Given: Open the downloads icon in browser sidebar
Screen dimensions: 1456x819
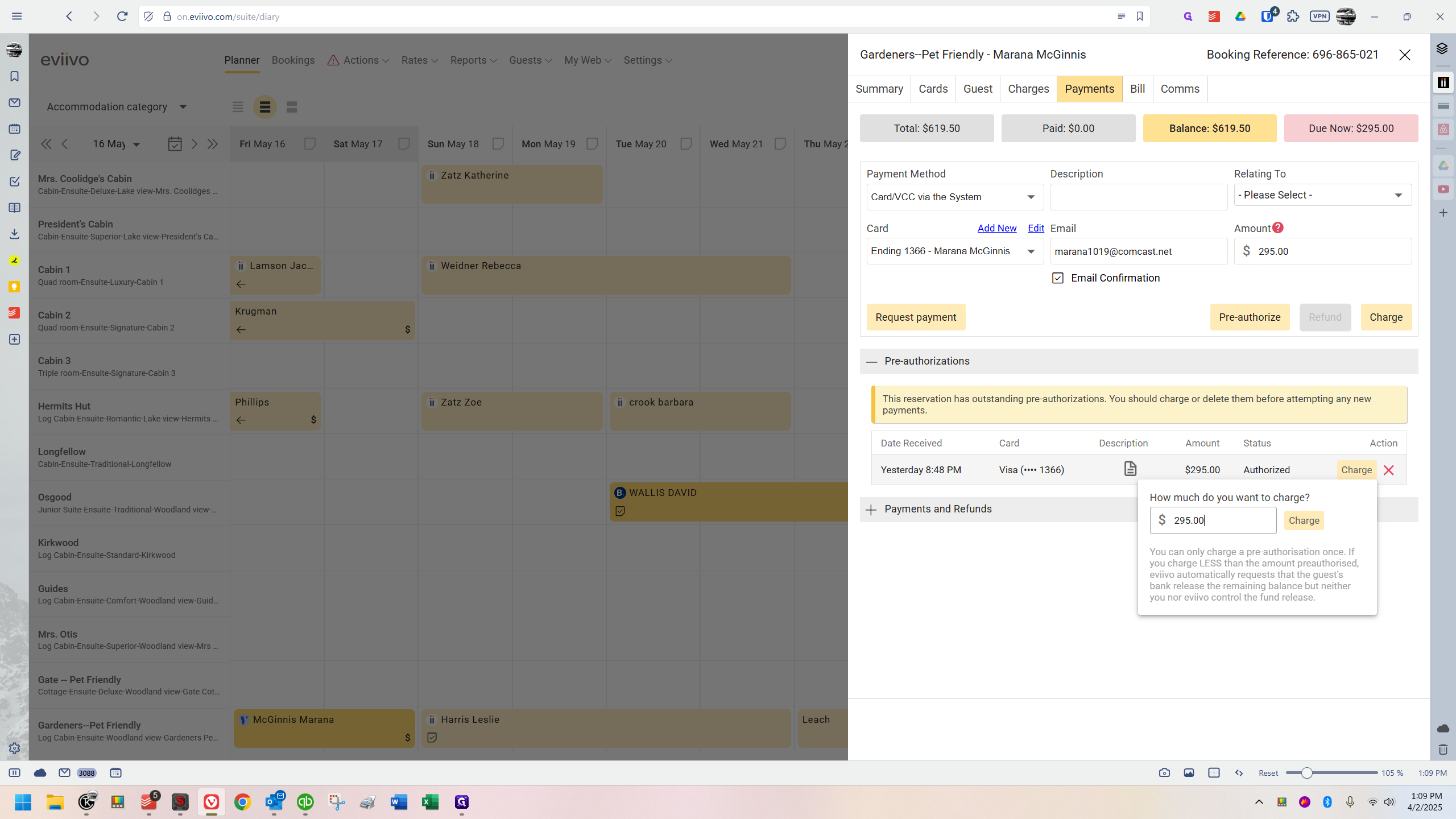Looking at the screenshot, I should [15, 234].
